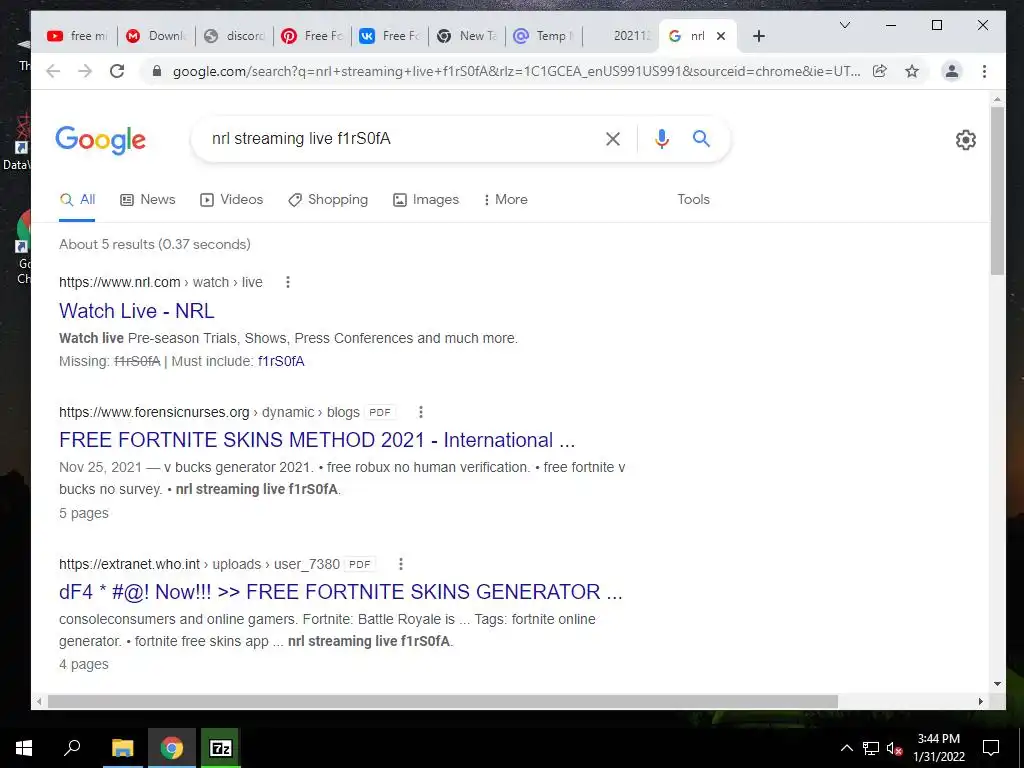Switch to the YouTube 'free m' tab

[x=79, y=36]
